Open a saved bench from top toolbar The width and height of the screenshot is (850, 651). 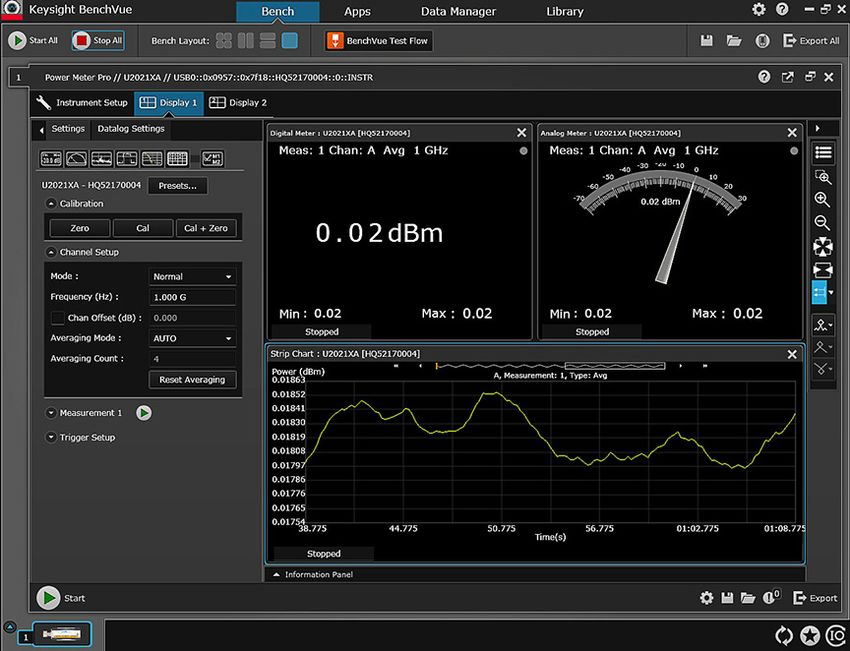(x=734, y=41)
